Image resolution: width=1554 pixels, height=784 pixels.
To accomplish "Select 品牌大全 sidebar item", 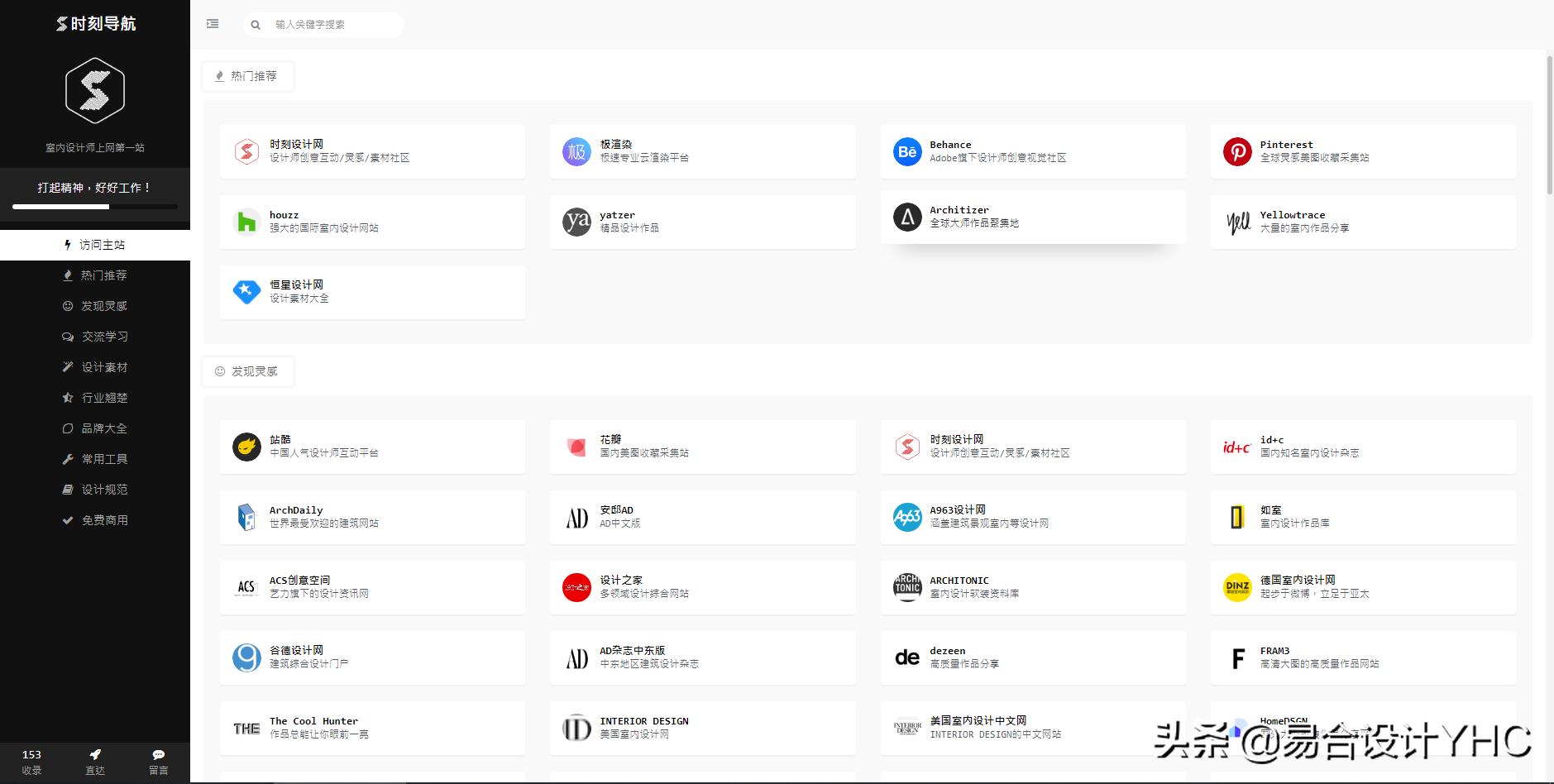I will [x=95, y=428].
